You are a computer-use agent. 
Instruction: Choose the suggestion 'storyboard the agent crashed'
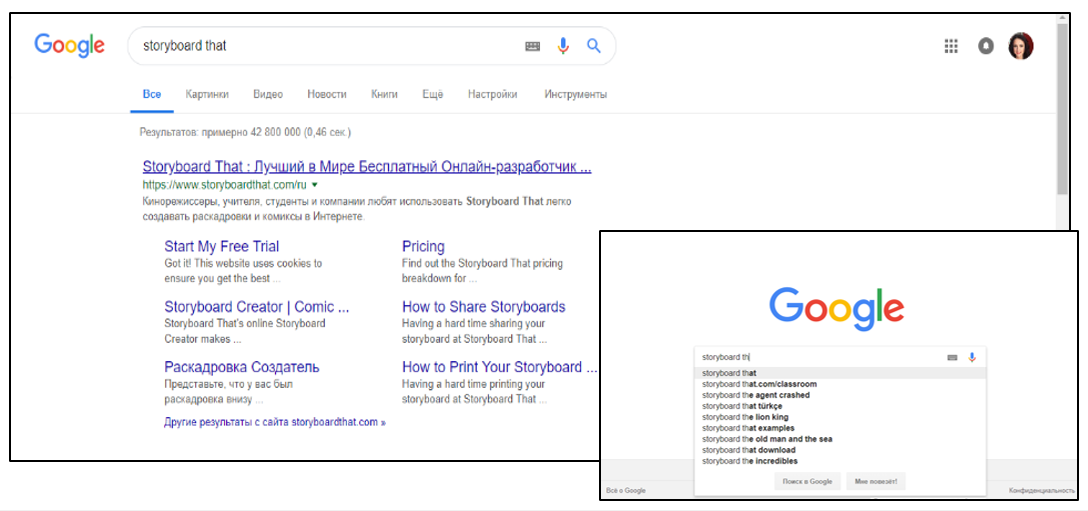[840, 395]
